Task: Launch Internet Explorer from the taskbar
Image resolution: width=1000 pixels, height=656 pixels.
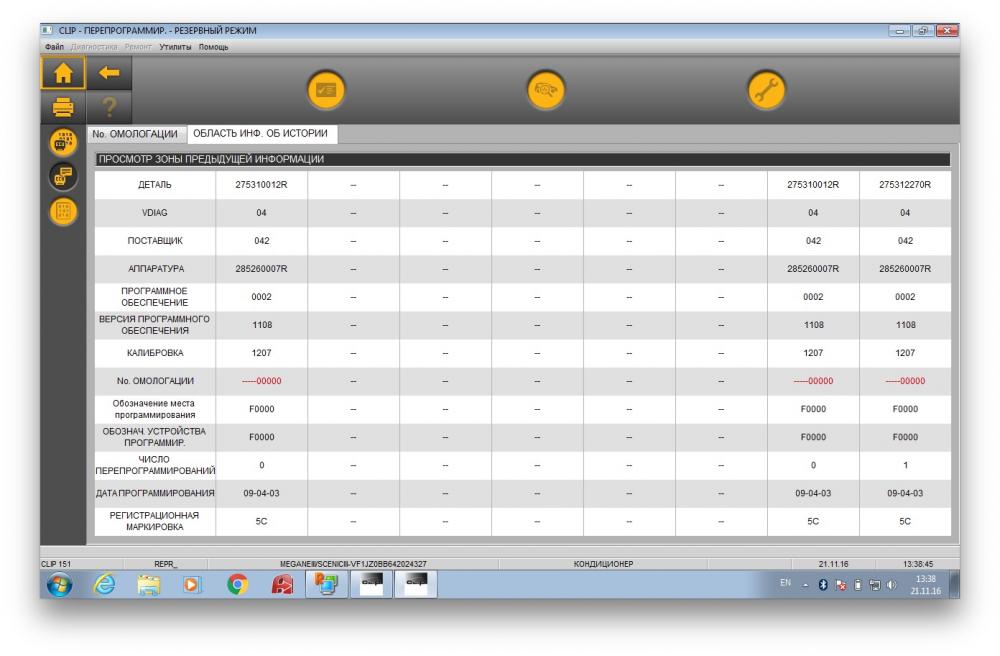Action: [105, 584]
